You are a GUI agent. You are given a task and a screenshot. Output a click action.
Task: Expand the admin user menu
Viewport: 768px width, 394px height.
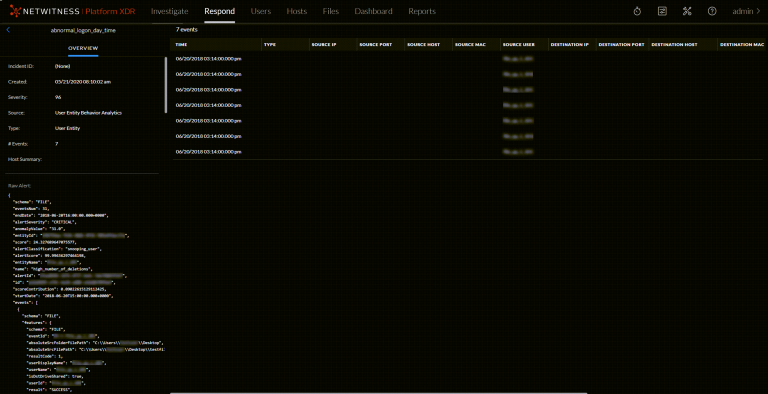click(x=746, y=11)
